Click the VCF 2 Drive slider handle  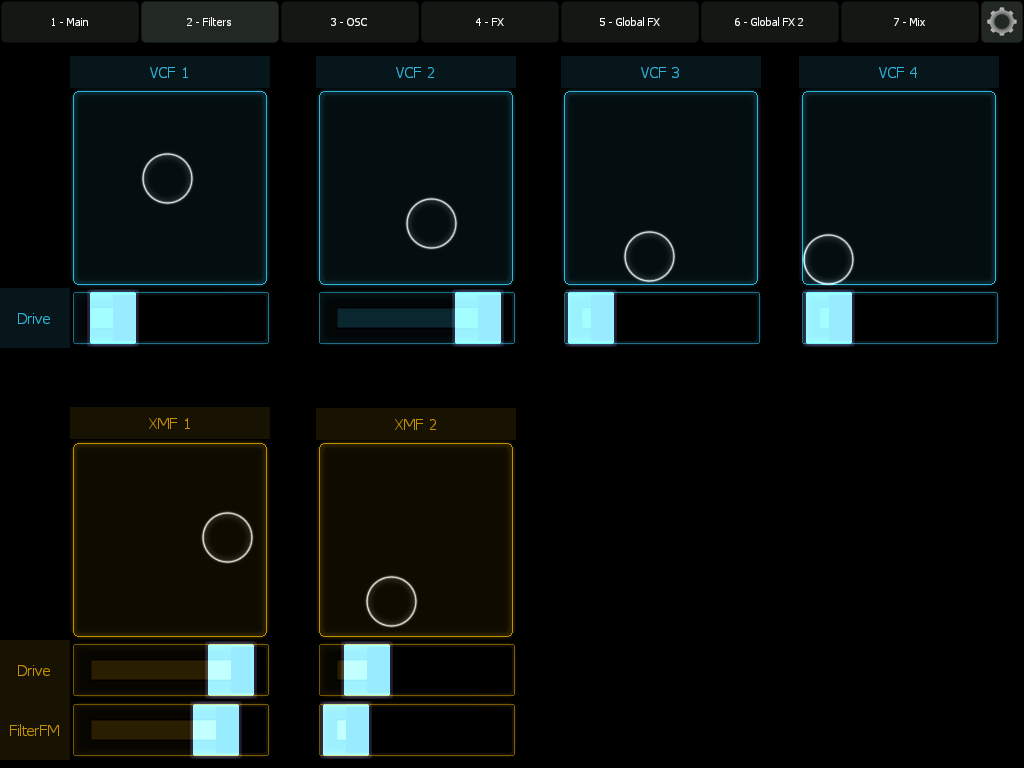pos(478,318)
